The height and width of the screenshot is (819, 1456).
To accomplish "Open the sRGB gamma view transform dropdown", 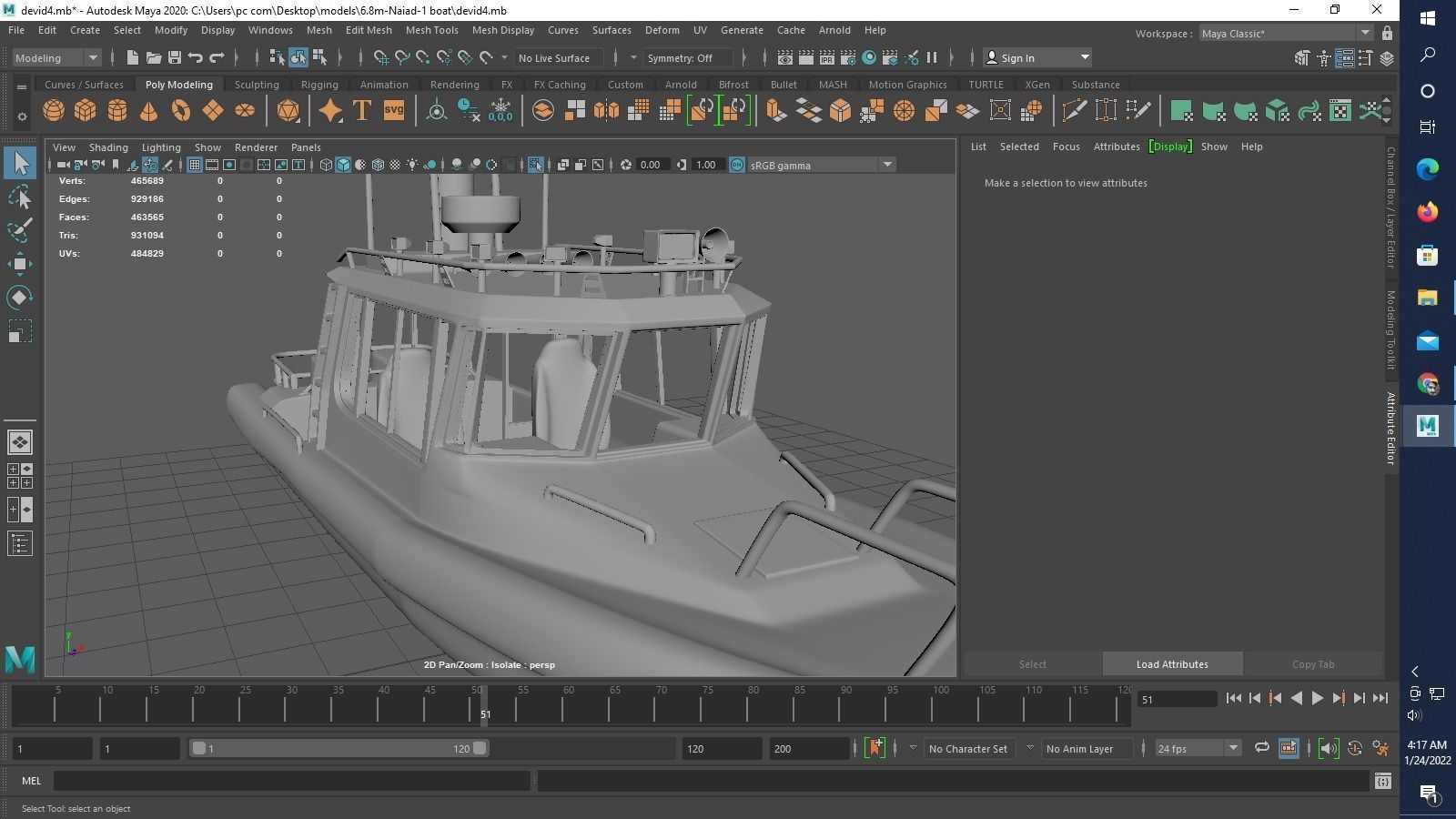I will click(x=821, y=165).
